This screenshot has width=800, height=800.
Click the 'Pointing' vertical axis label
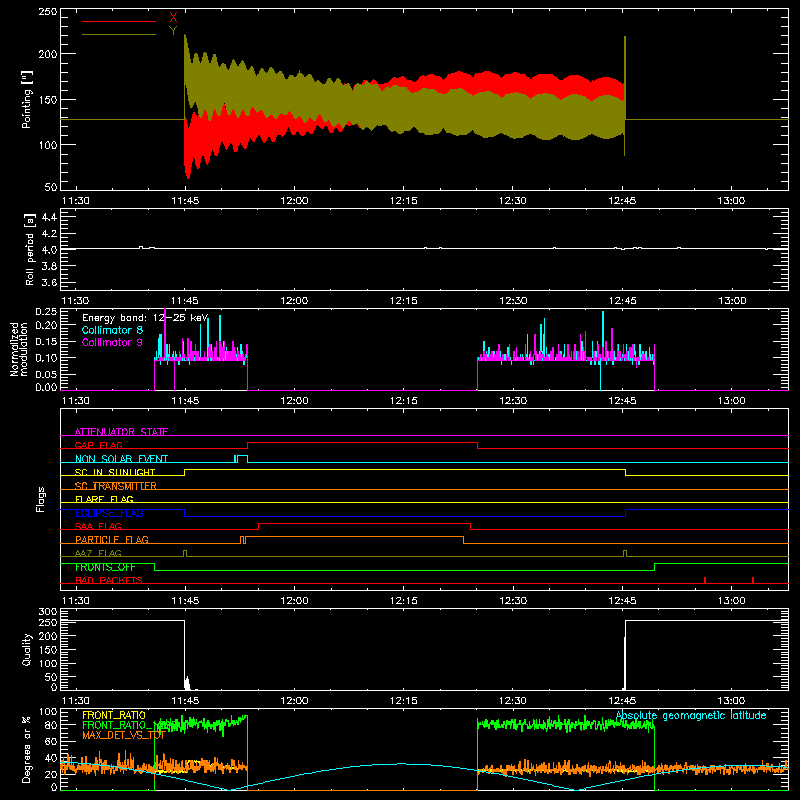(27, 100)
